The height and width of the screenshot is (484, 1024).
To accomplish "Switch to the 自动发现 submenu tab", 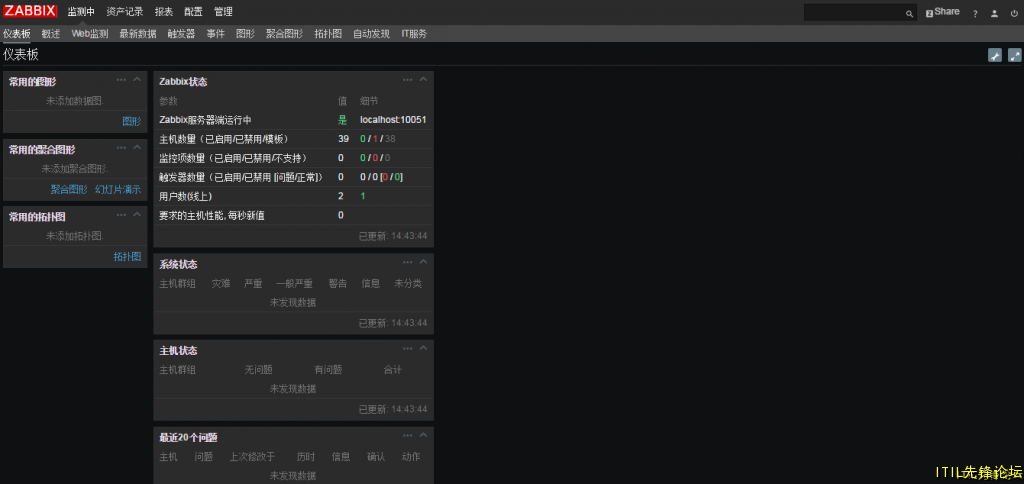I will pyautogui.click(x=372, y=34).
